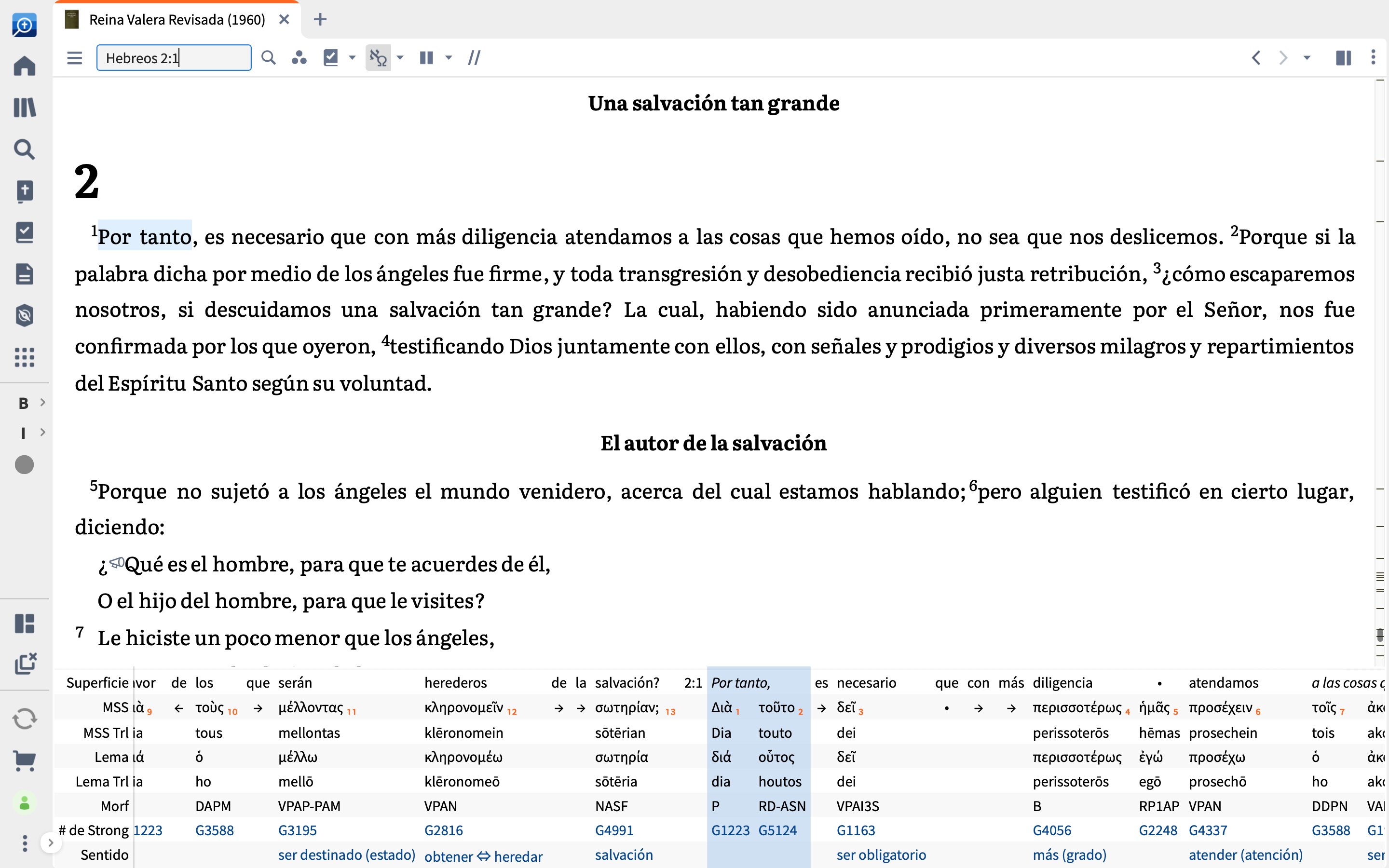Click Greek word προσέχειν in MSS row

point(1221,708)
